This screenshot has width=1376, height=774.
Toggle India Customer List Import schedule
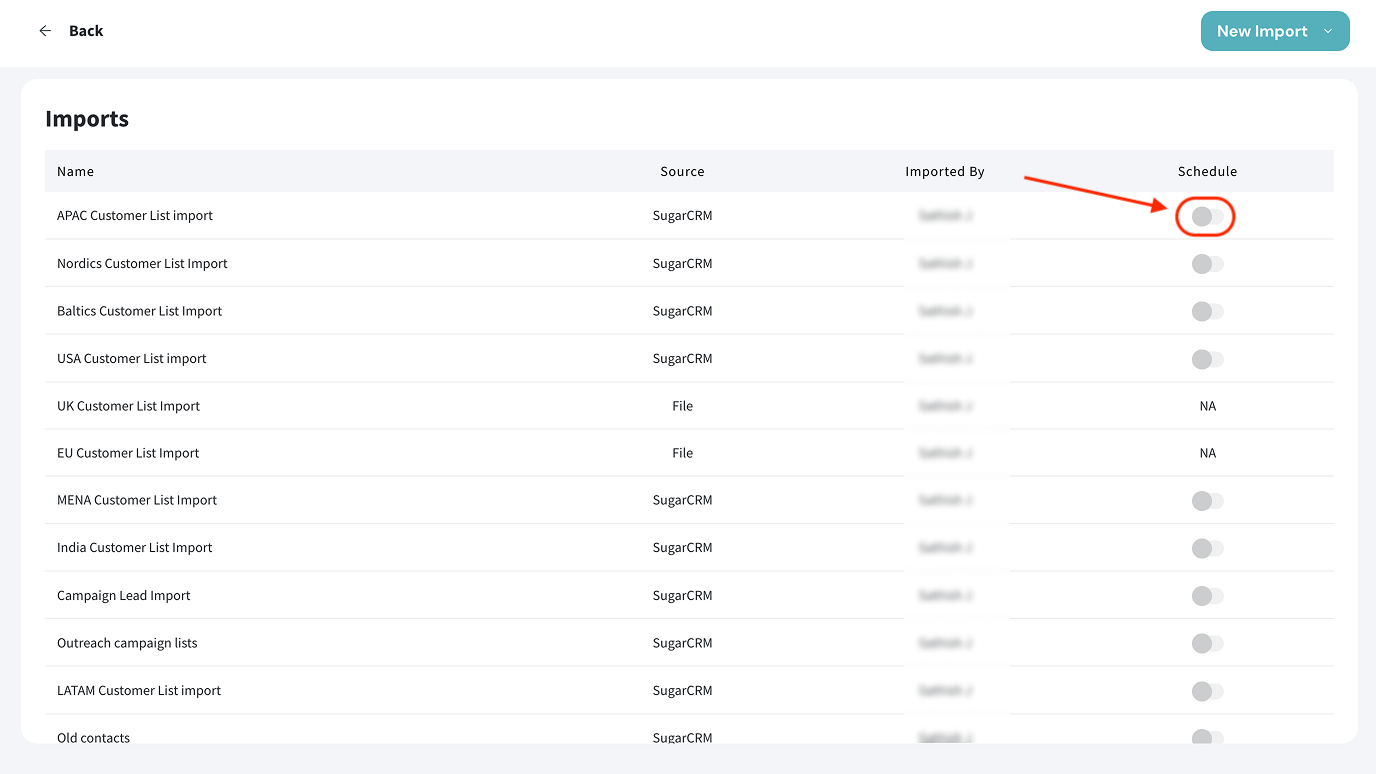(x=1207, y=548)
